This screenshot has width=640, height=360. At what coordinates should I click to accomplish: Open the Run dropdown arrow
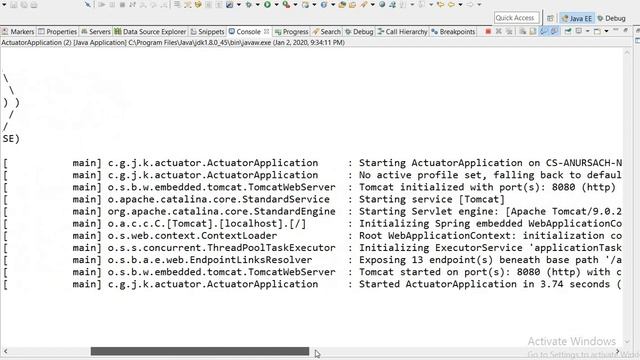coord(276,4)
